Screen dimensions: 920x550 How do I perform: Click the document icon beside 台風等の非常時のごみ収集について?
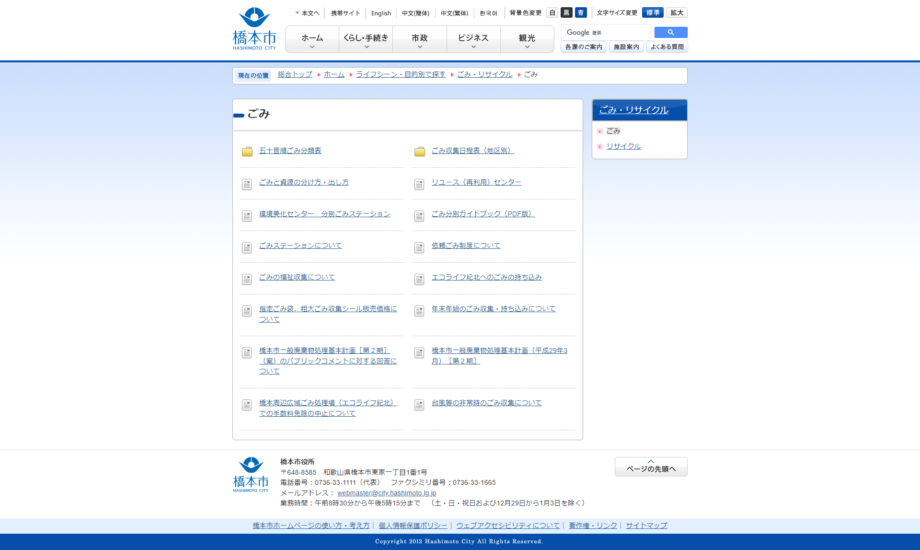[x=420, y=405]
